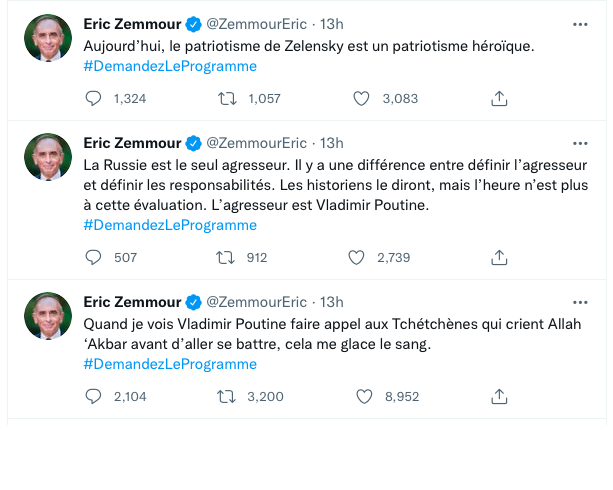Open more options on third tweet

579,302
